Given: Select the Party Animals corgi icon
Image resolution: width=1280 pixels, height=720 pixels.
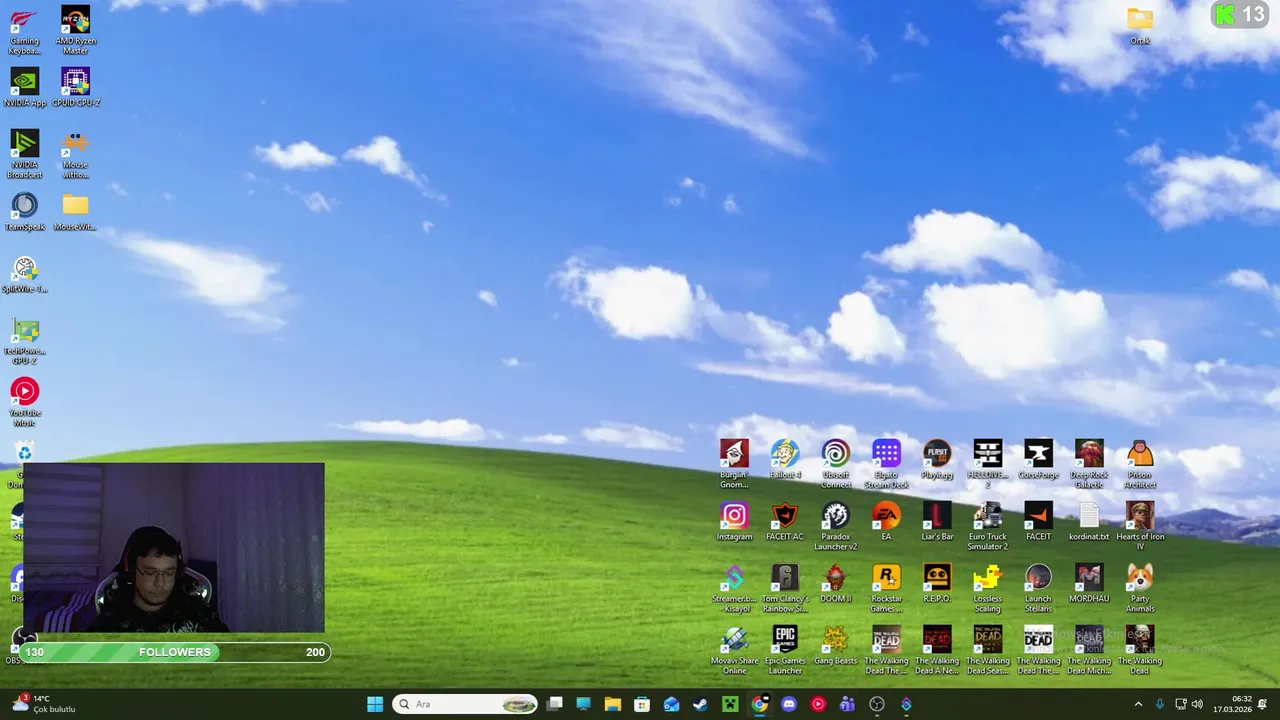Looking at the screenshot, I should [x=1140, y=589].
